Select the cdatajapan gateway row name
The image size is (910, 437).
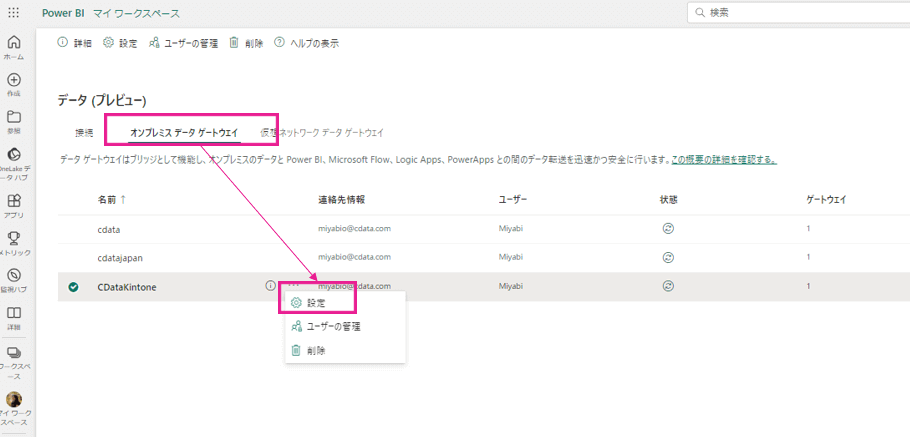click(x=118, y=257)
